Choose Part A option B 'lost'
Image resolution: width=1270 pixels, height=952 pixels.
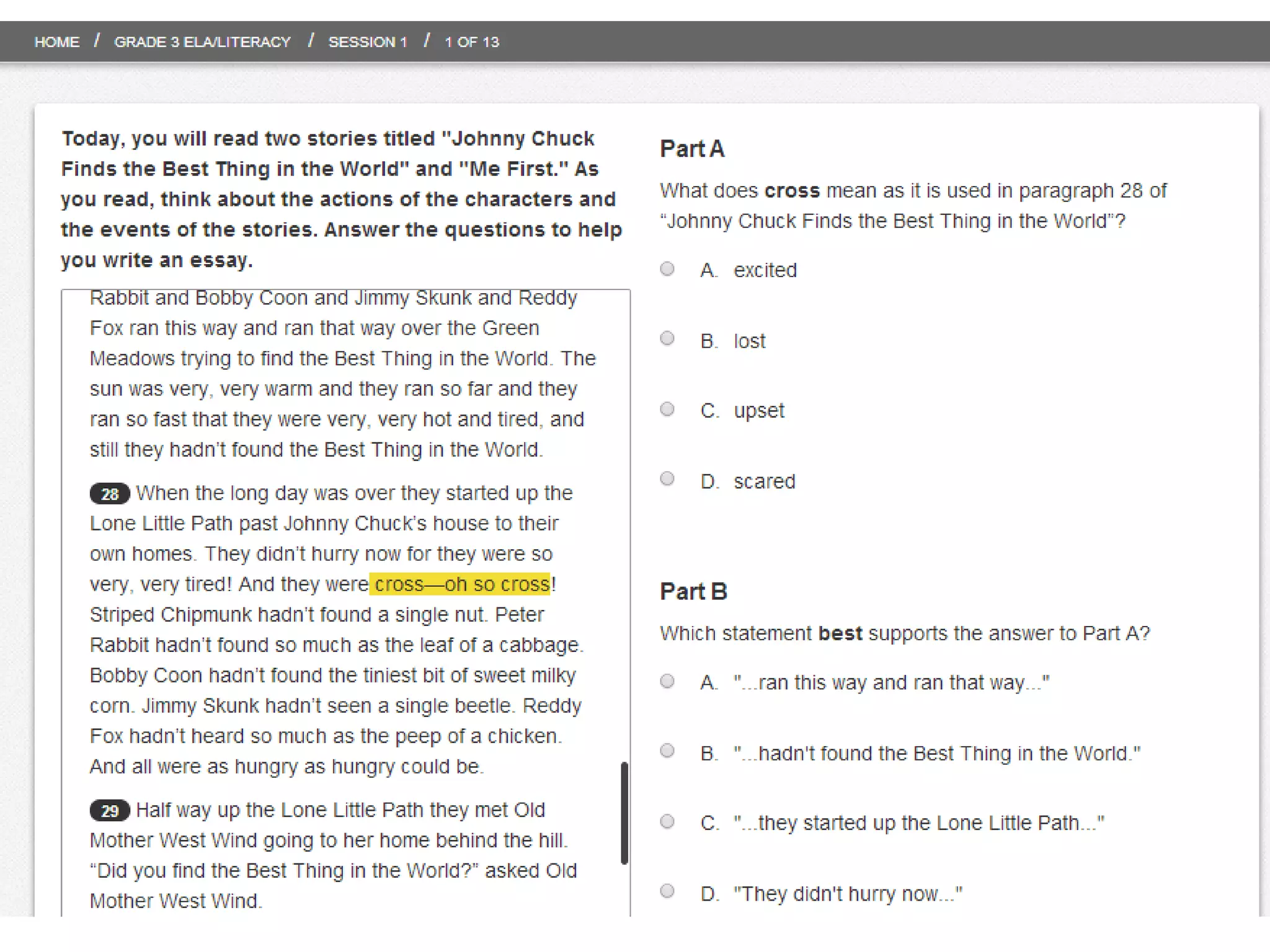[x=667, y=338]
